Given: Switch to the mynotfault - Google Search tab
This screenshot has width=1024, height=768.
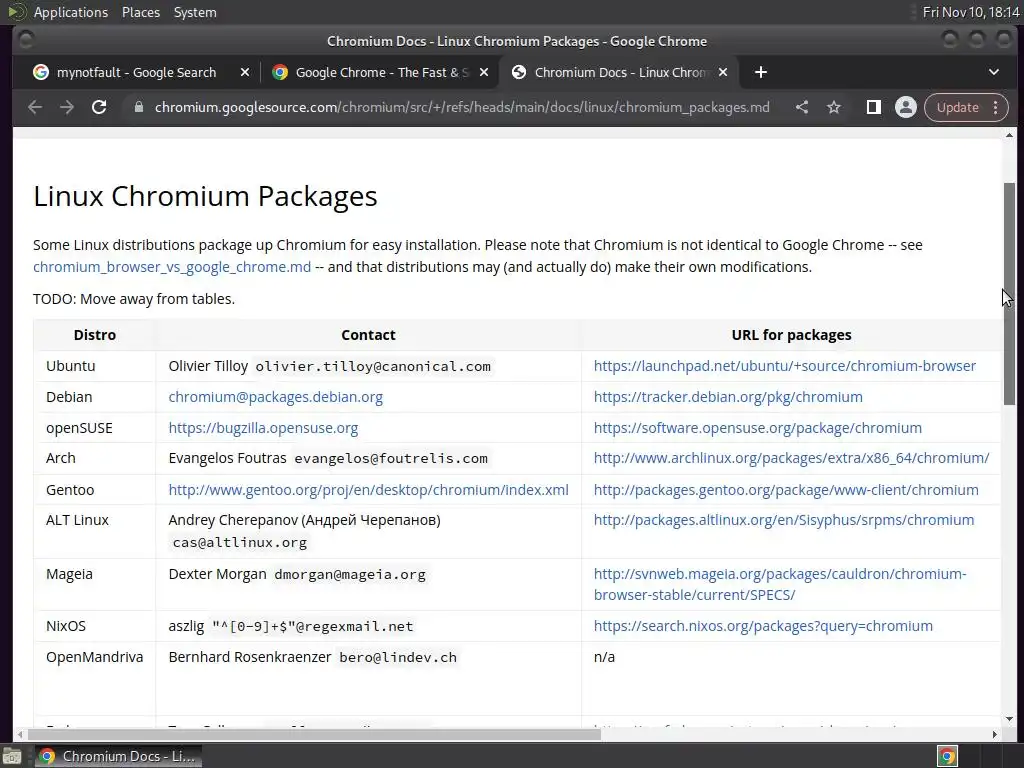Looking at the screenshot, I should tap(136, 72).
